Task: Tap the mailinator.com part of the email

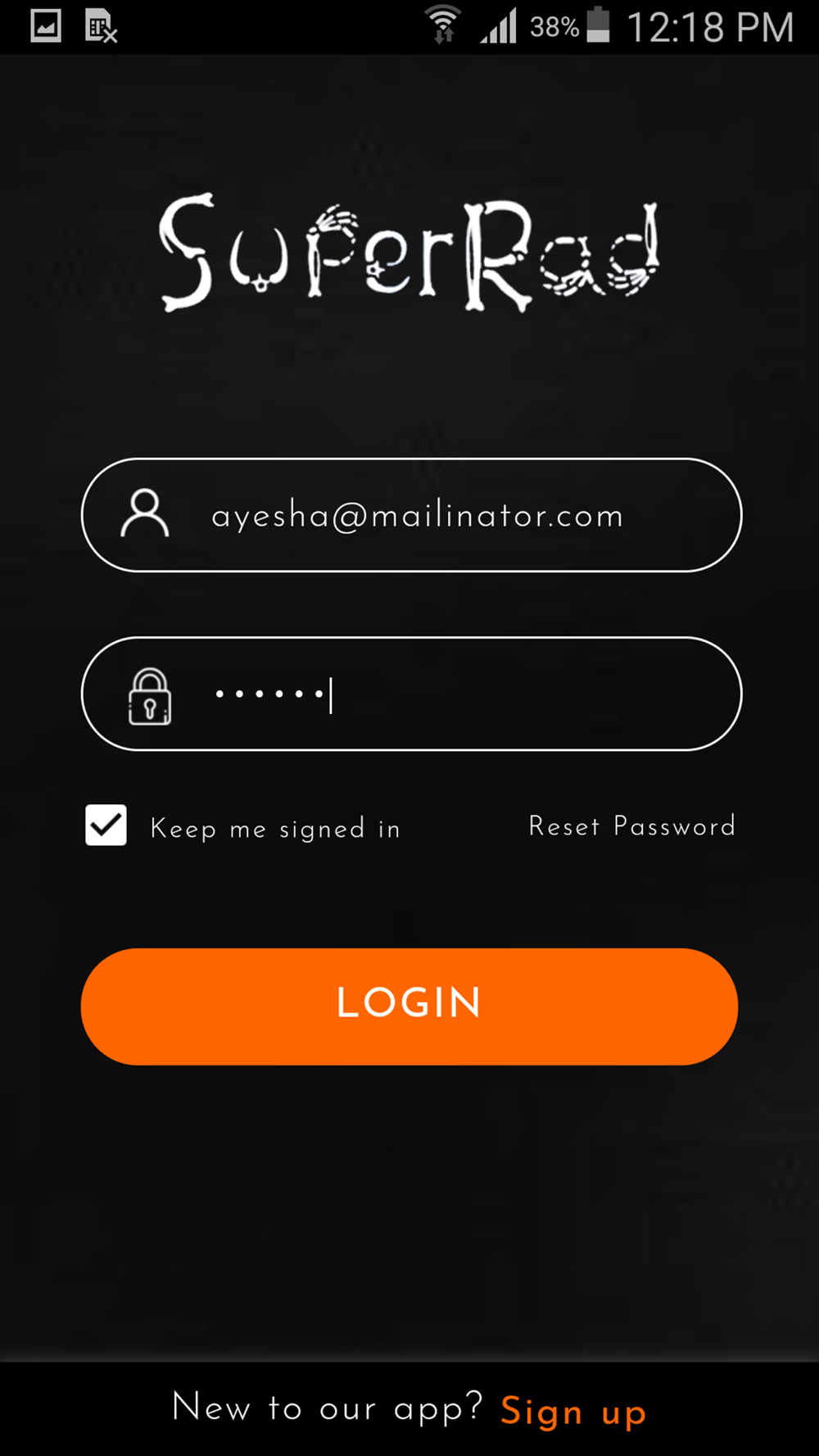Action: point(497,516)
